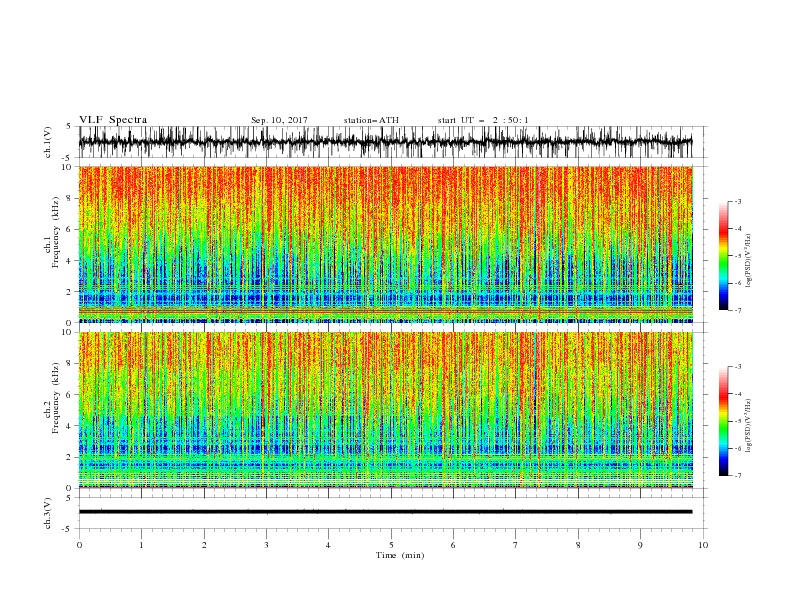Click the "4" kHz tick on ch.1 frequency axis
Viewport: 792px width, 612px height.
(x=70, y=261)
